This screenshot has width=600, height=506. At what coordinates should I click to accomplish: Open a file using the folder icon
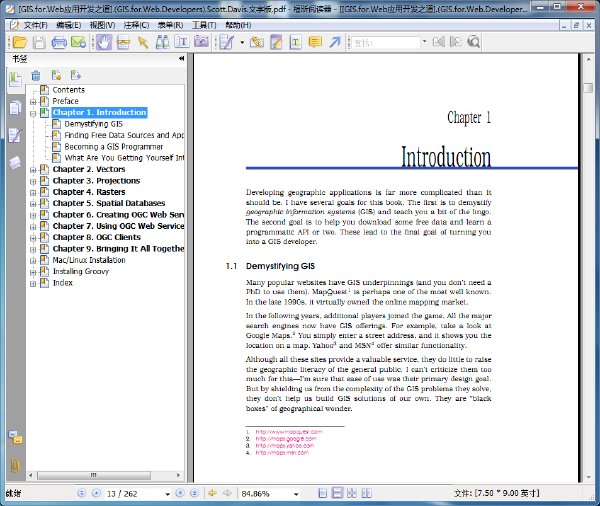(x=20, y=42)
